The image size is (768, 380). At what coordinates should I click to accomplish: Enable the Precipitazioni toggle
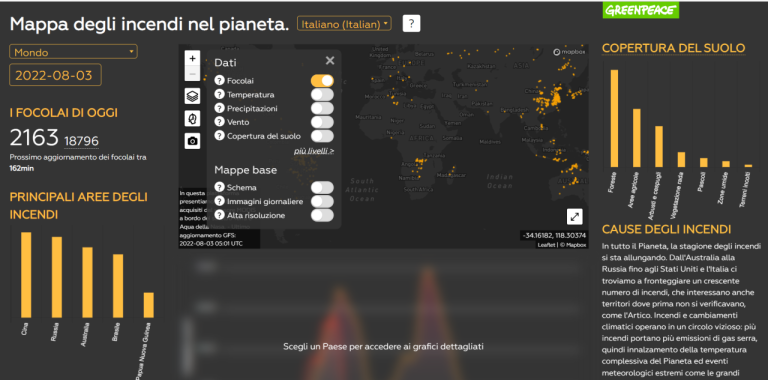tap(322, 108)
